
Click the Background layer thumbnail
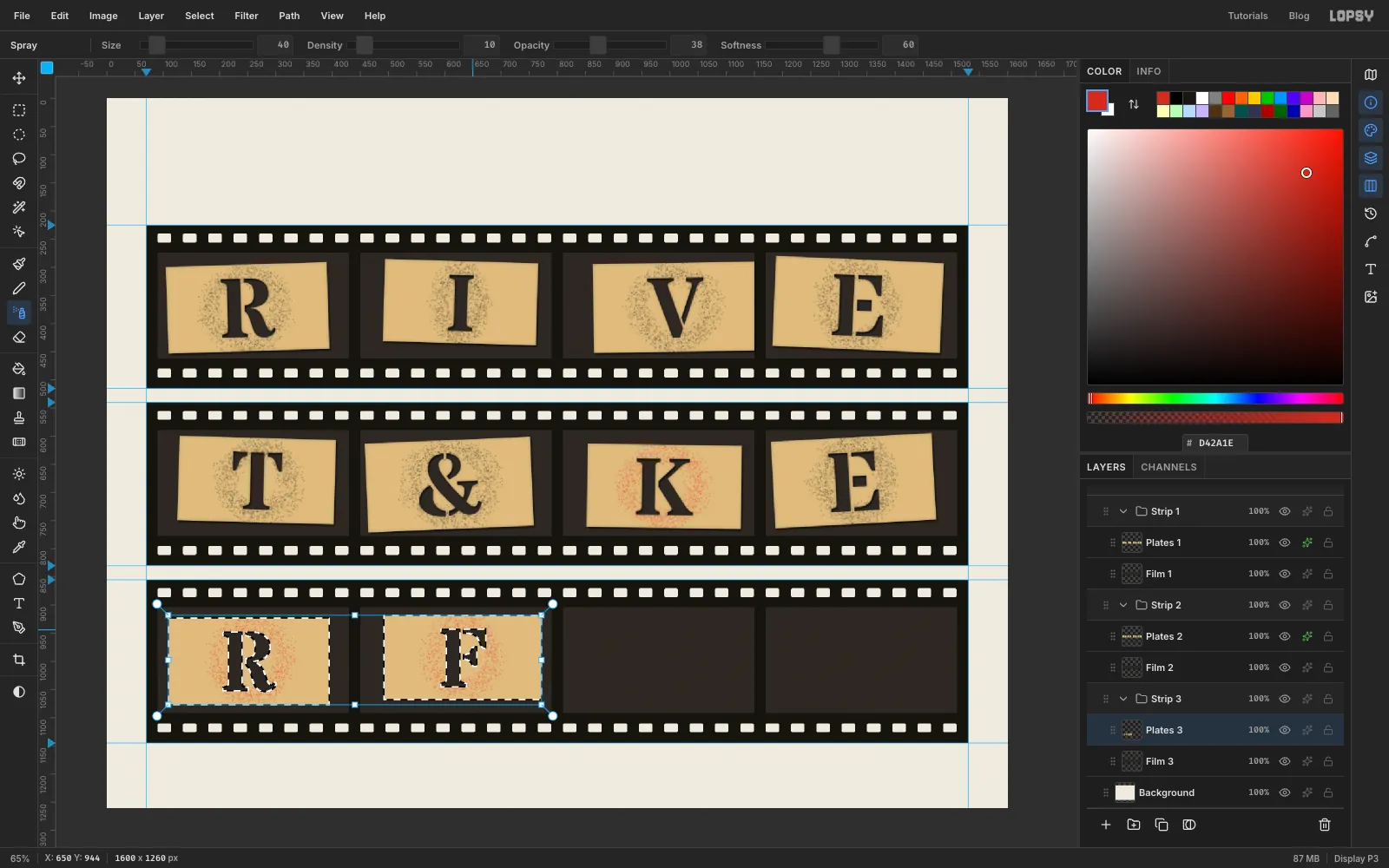tap(1125, 792)
